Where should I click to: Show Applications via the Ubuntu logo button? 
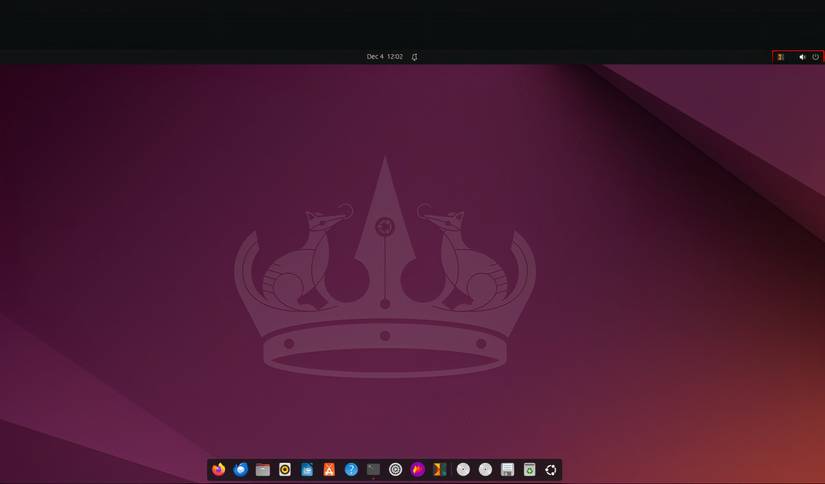(551, 470)
